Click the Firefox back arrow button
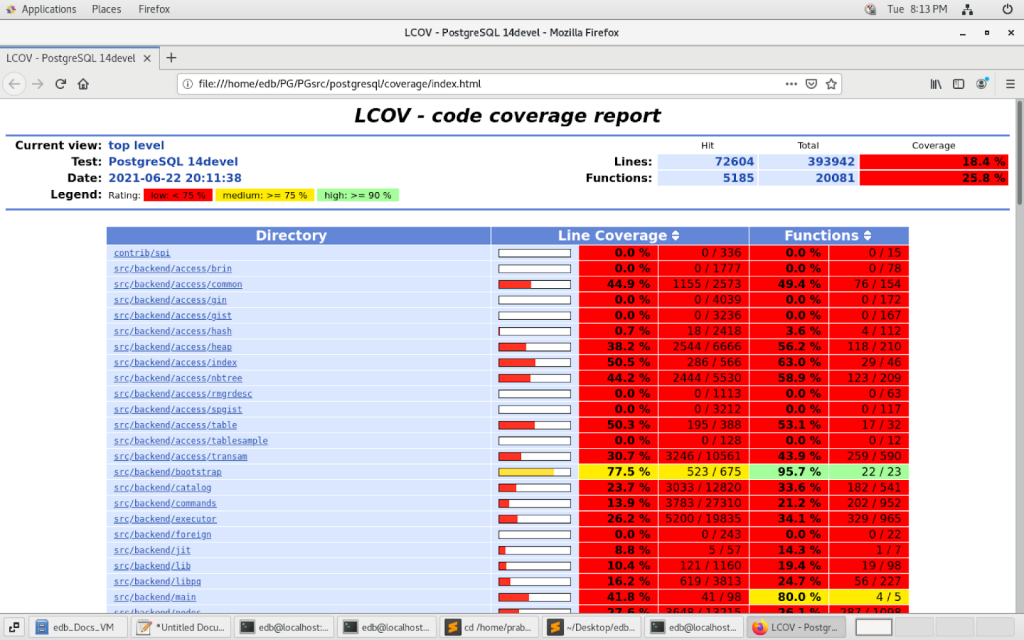The image size is (1024, 640). (14, 84)
